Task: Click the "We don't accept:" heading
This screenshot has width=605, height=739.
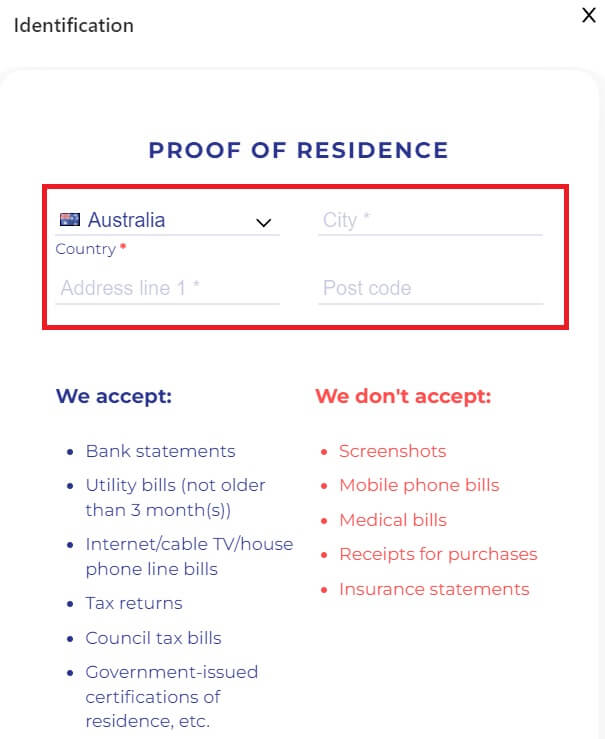Action: (403, 396)
